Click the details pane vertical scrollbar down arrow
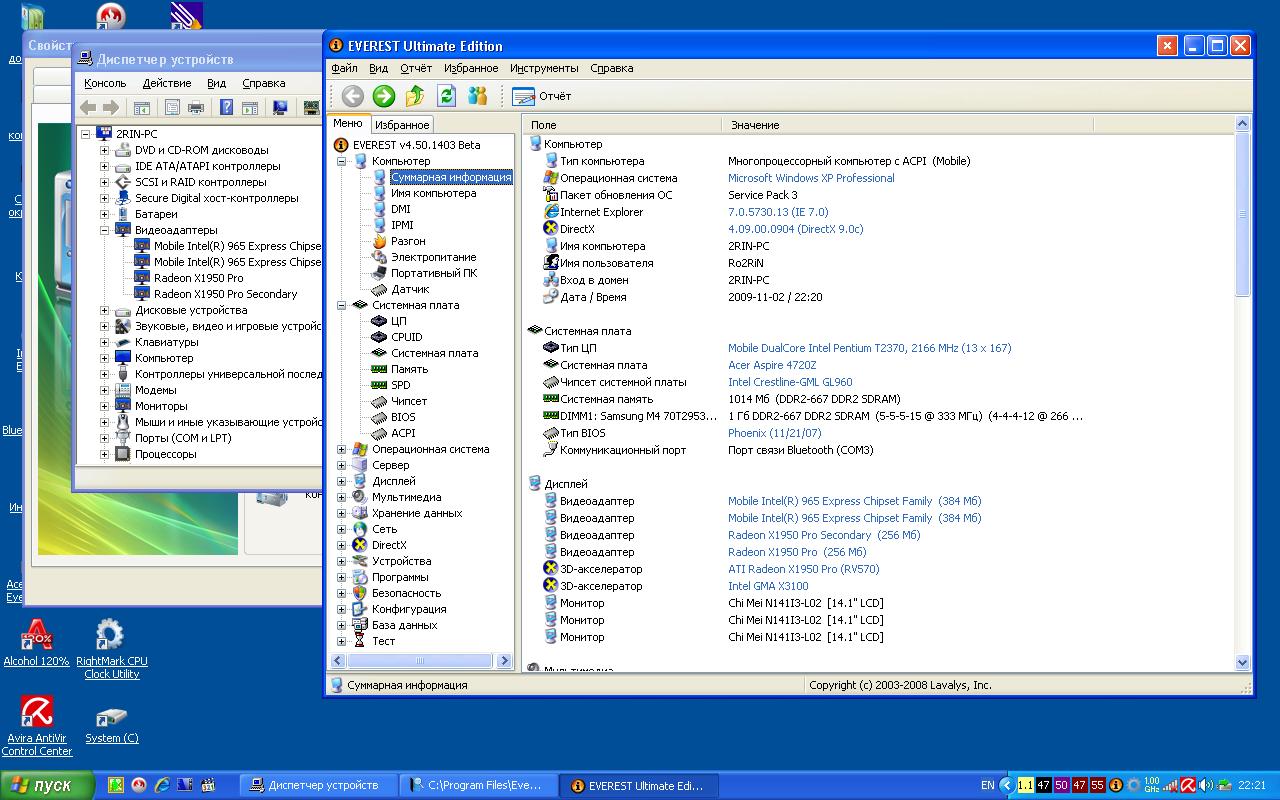Image resolution: width=1280 pixels, height=800 pixels. click(1243, 662)
